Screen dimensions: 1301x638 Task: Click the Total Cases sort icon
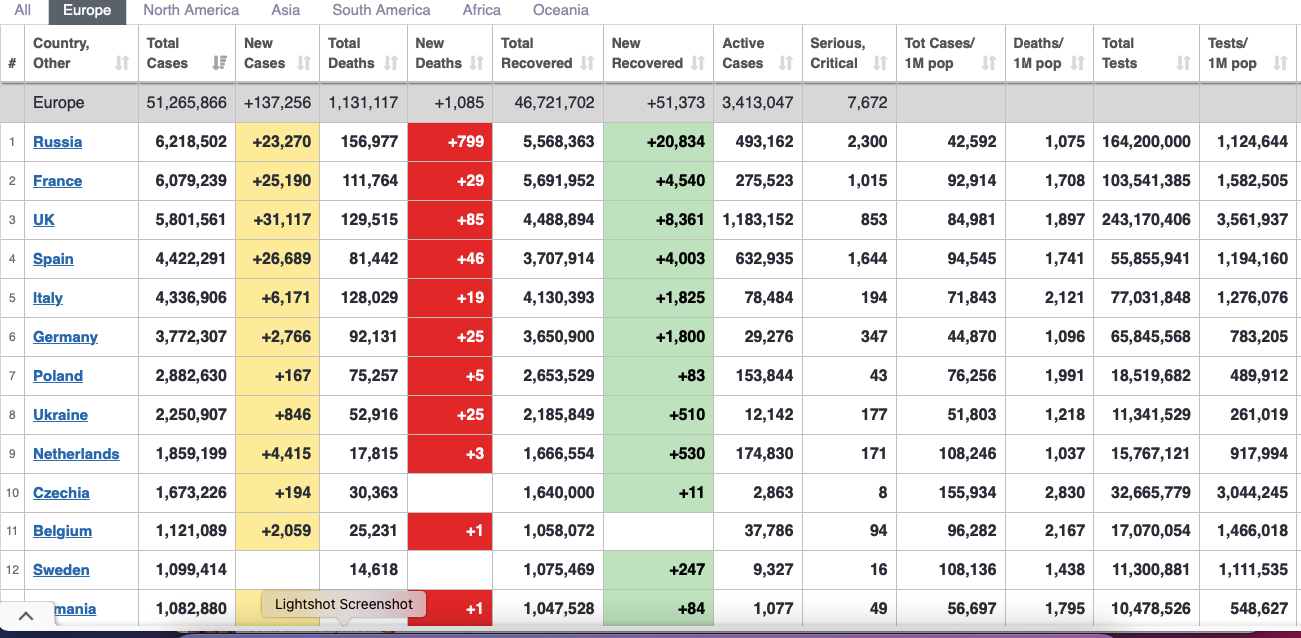219,63
